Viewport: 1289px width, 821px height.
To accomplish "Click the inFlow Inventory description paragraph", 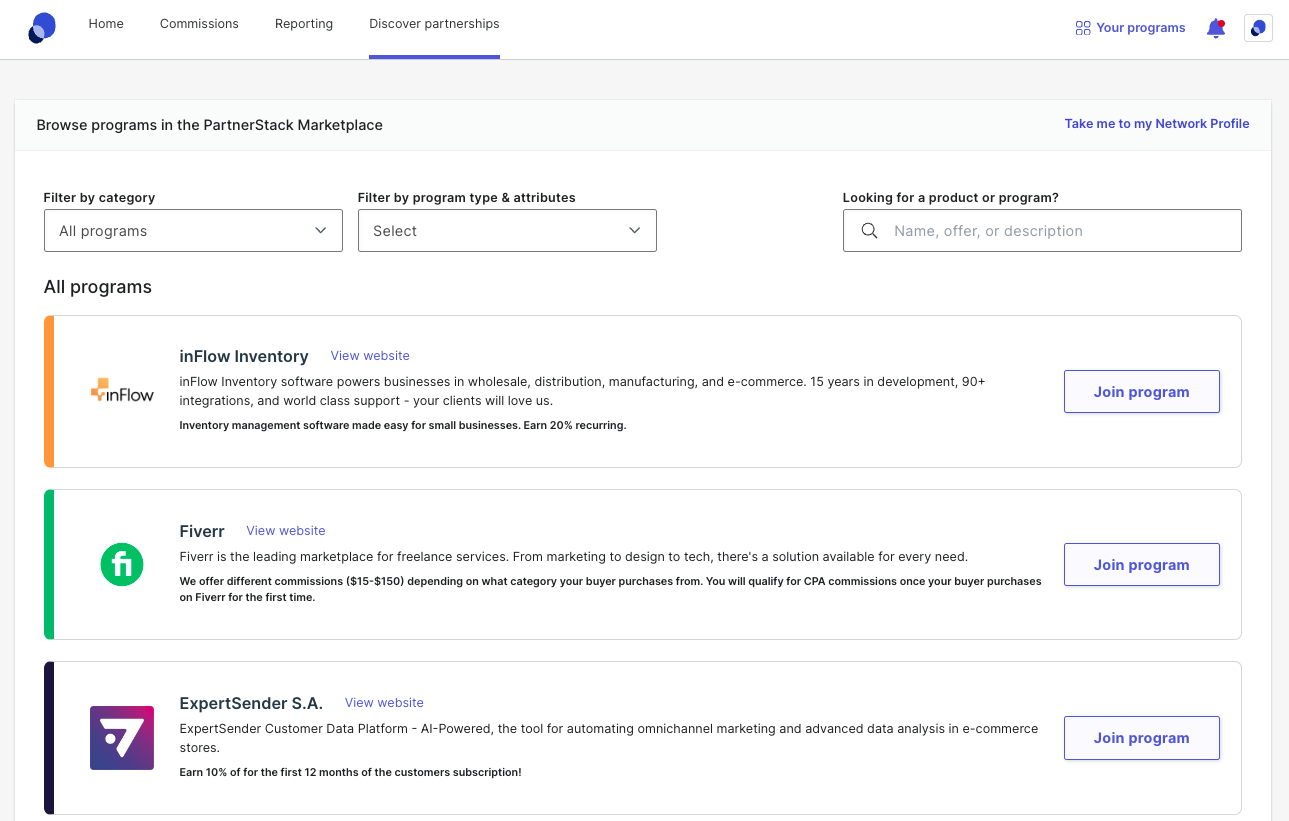I will pos(583,391).
